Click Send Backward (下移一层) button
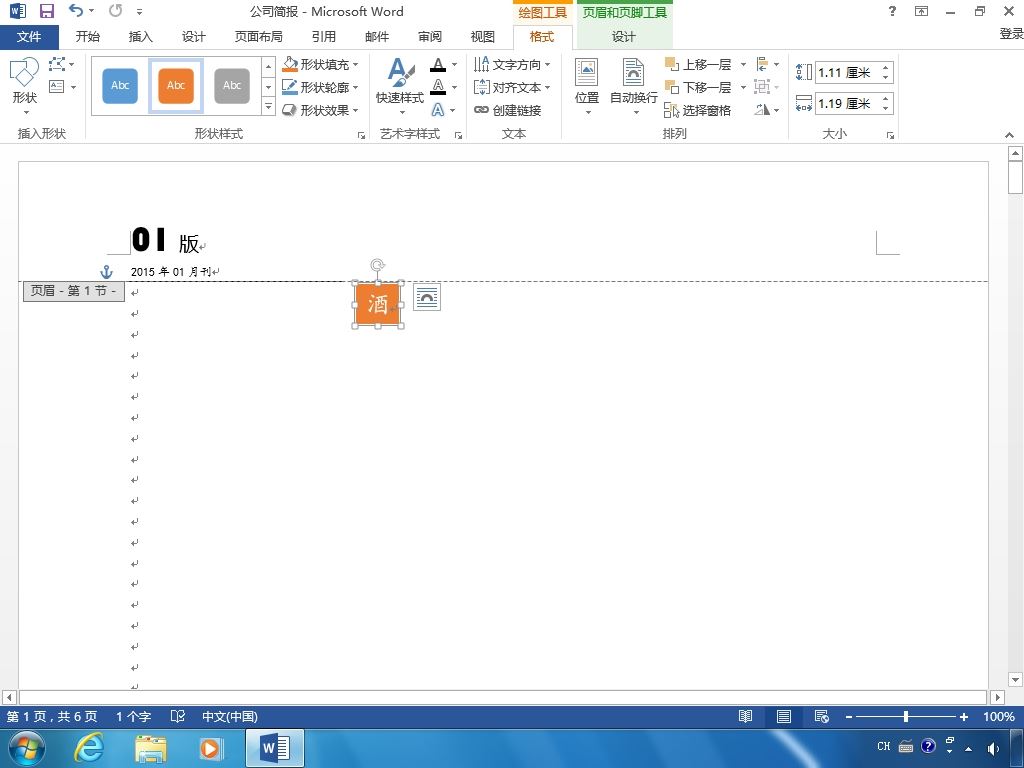The image size is (1024, 768). point(697,87)
